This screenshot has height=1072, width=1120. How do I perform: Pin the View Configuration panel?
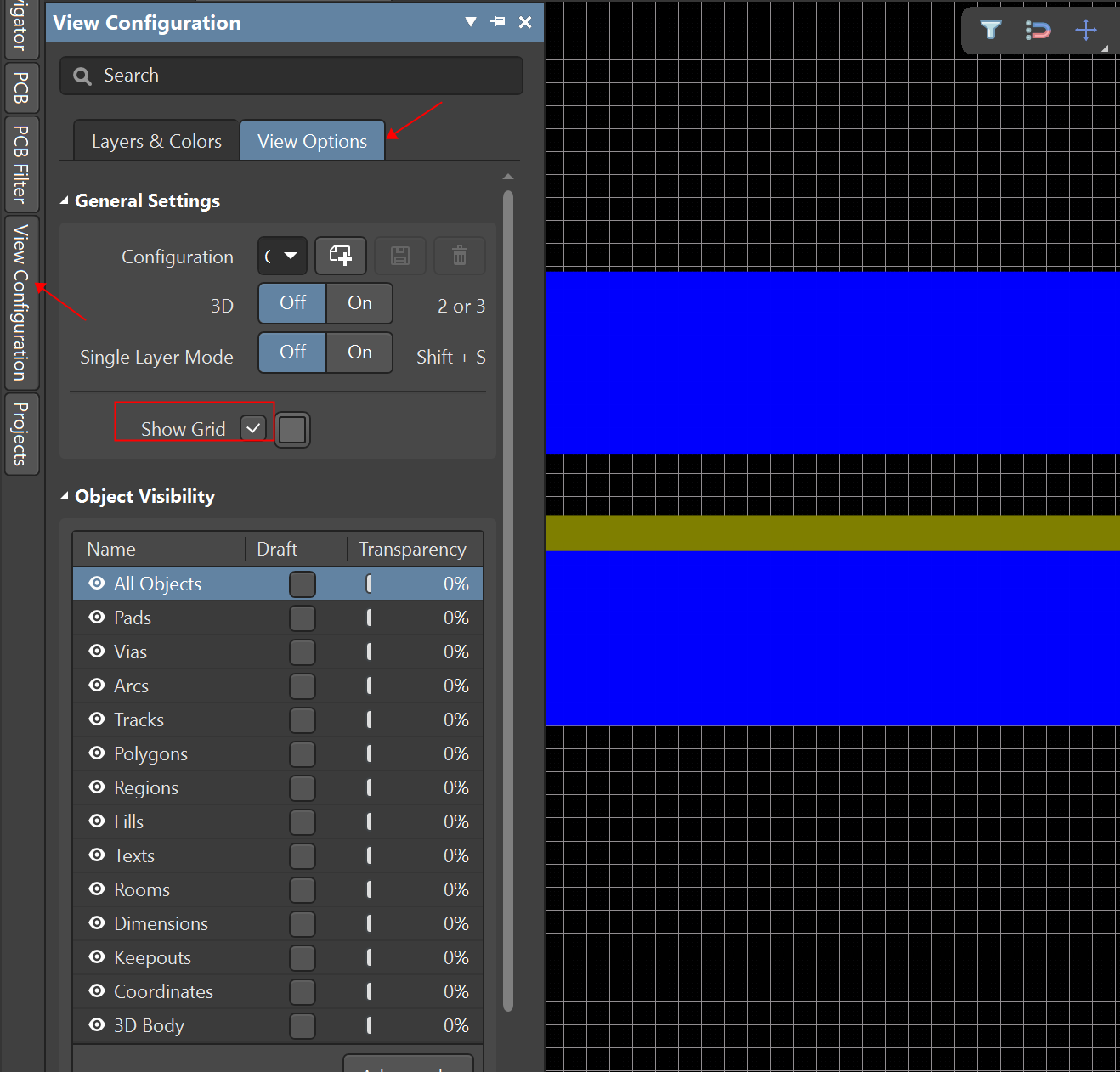[498, 22]
